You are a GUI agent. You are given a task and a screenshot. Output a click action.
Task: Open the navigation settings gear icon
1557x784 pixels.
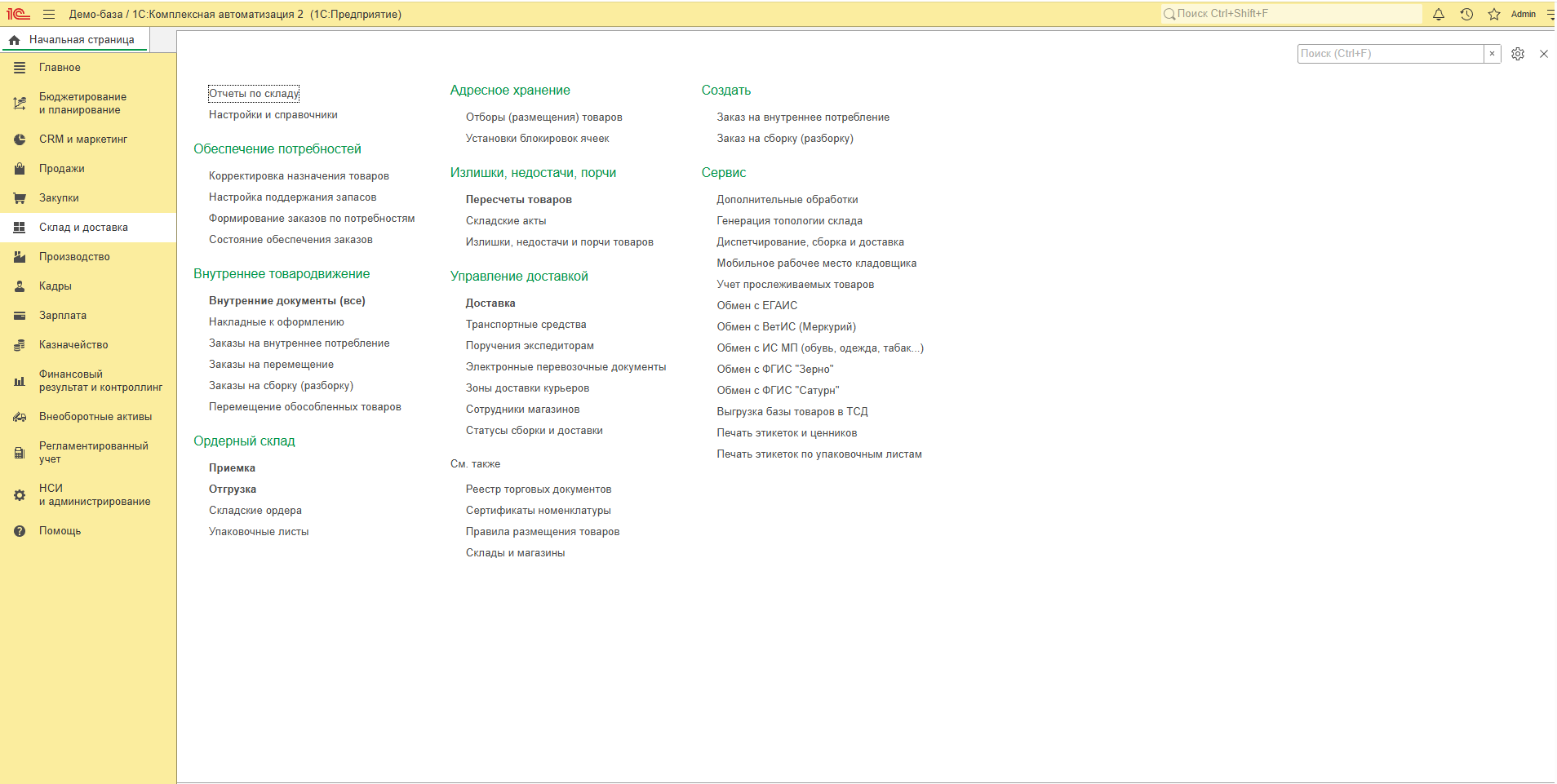[1518, 54]
